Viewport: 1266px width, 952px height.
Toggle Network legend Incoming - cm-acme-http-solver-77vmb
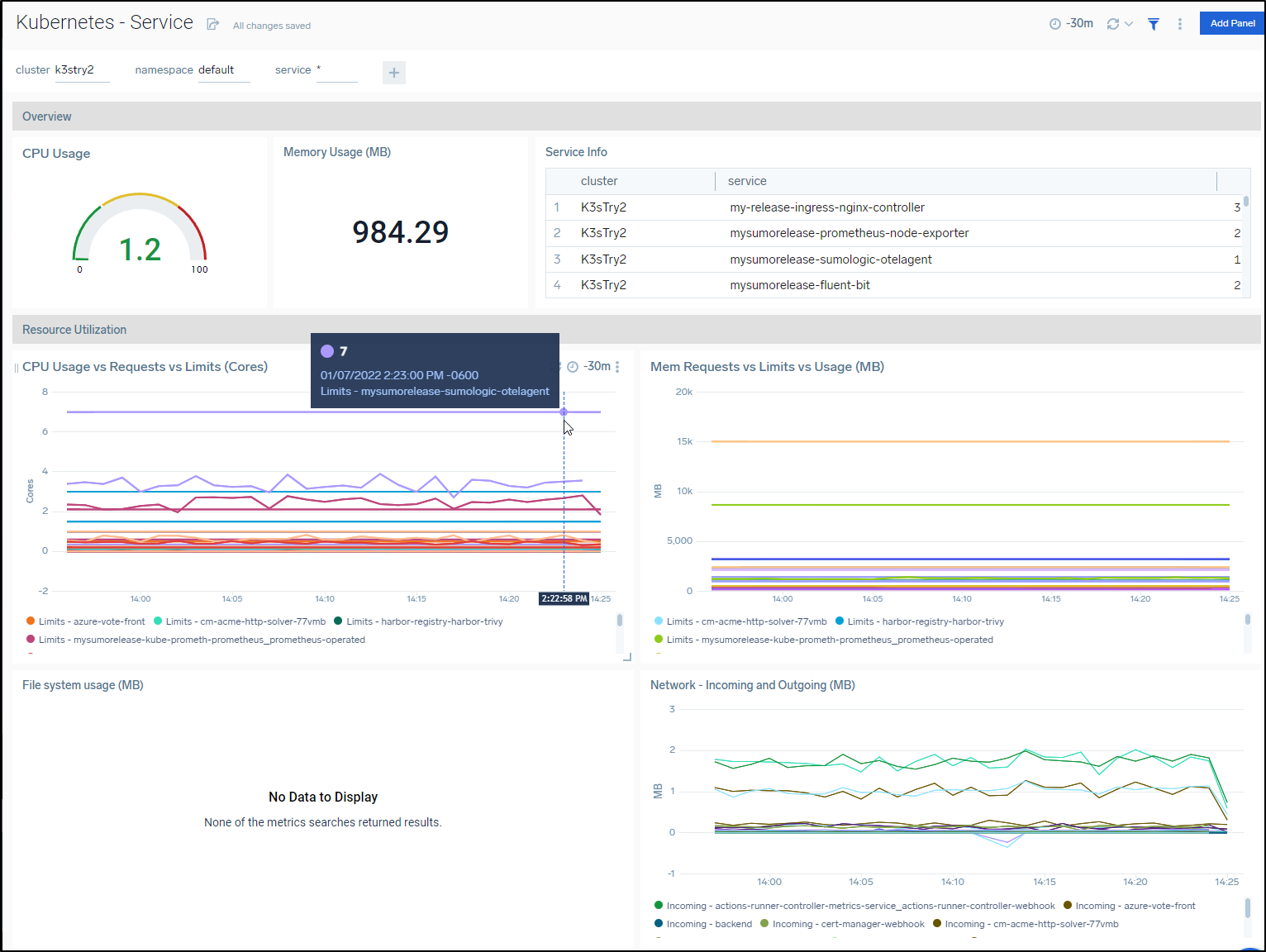(x=1026, y=924)
